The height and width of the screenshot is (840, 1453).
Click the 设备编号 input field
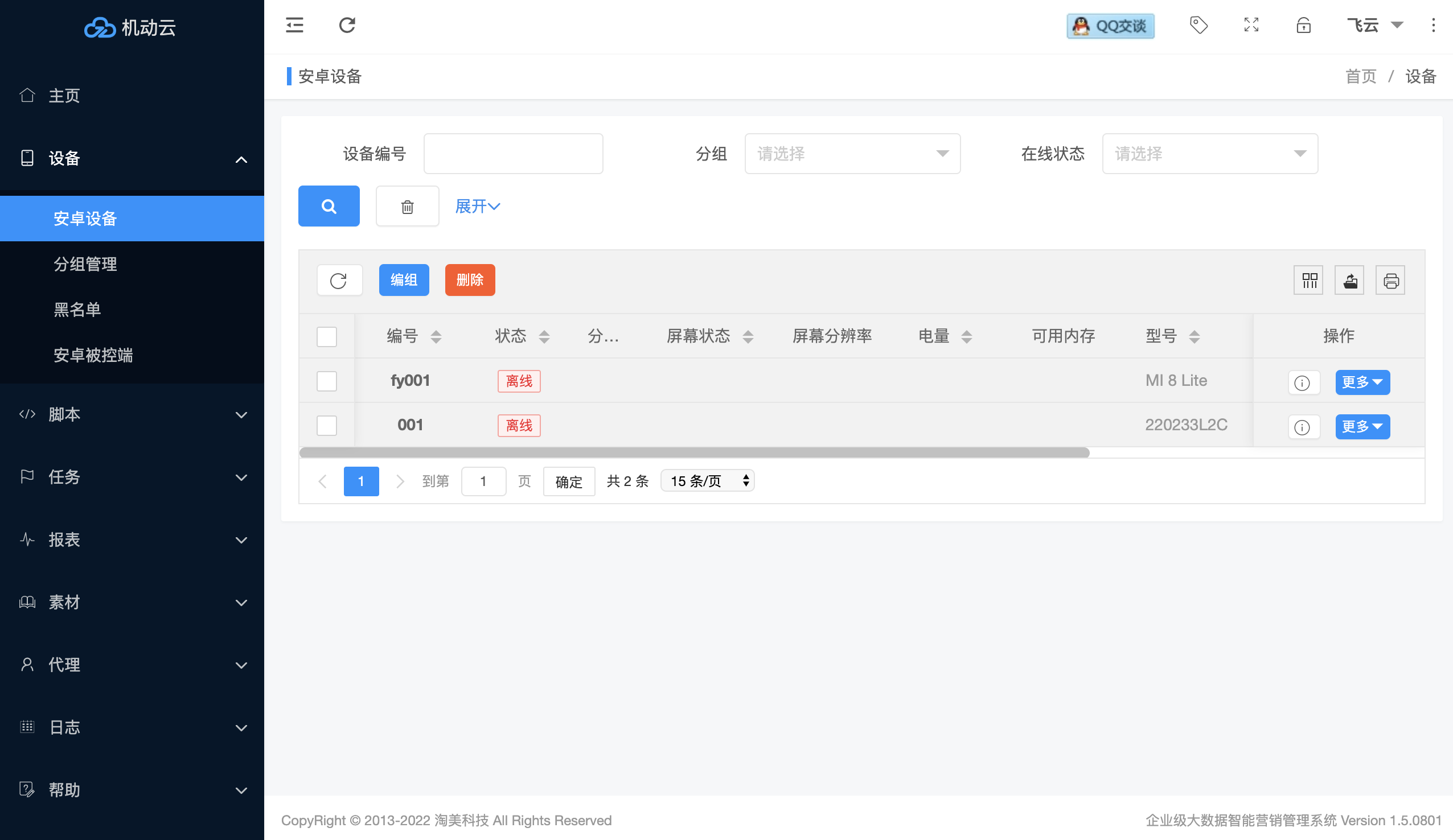pyautogui.click(x=513, y=153)
